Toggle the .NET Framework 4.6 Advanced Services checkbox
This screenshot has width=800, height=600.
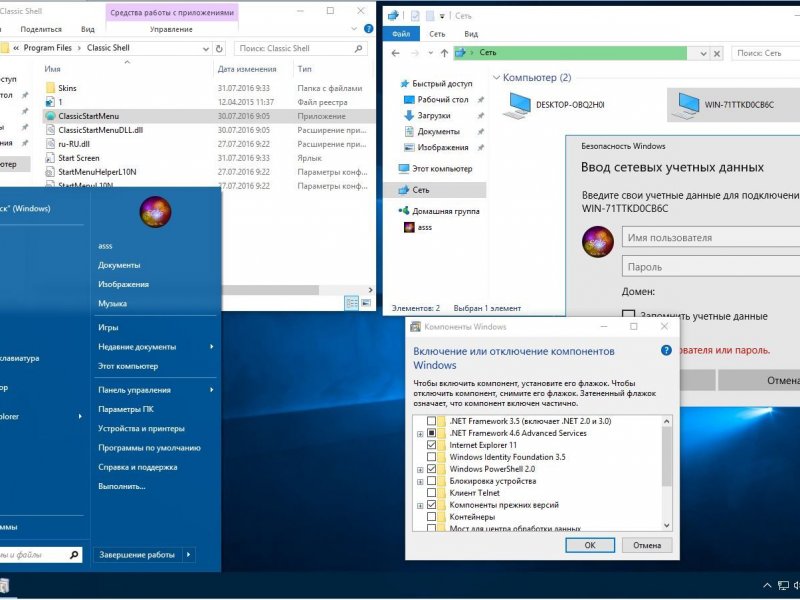(x=431, y=433)
